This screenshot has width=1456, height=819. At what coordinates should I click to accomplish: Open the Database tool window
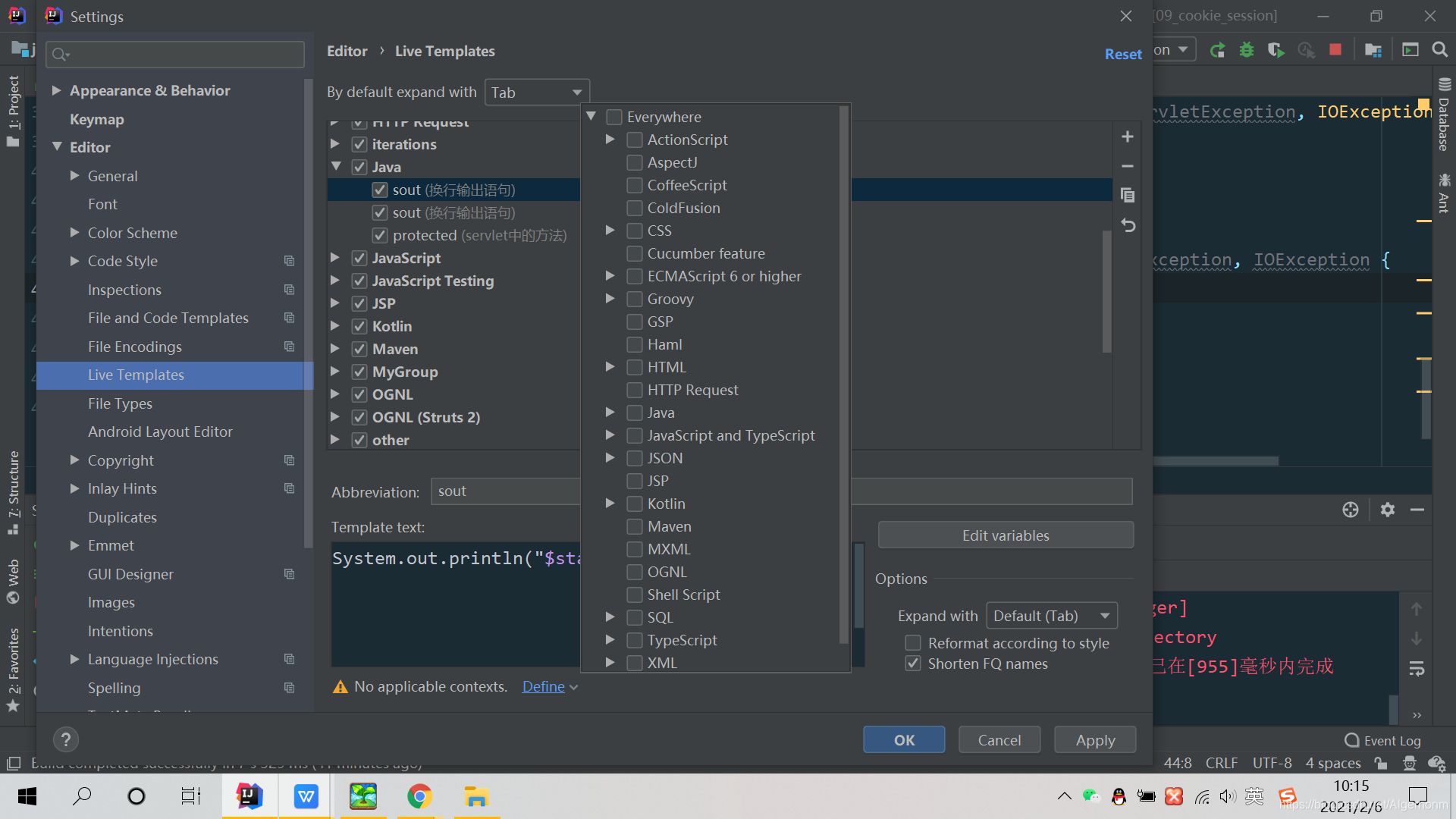pos(1444,115)
